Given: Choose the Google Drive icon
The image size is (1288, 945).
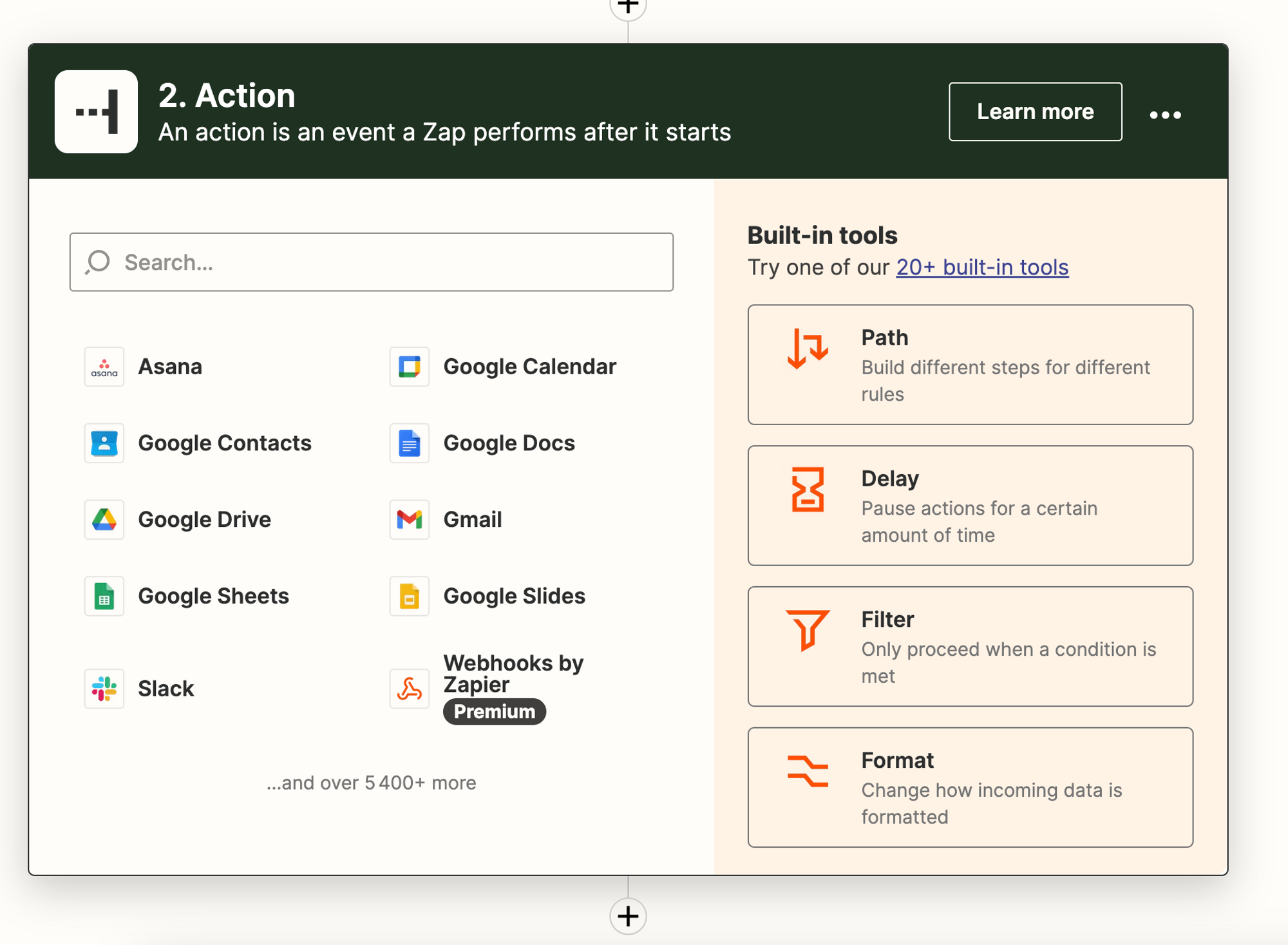Looking at the screenshot, I should coord(104,519).
